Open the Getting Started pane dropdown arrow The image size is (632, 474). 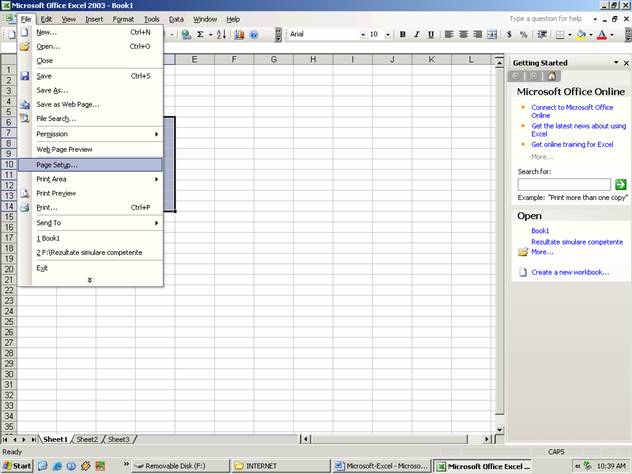click(616, 62)
